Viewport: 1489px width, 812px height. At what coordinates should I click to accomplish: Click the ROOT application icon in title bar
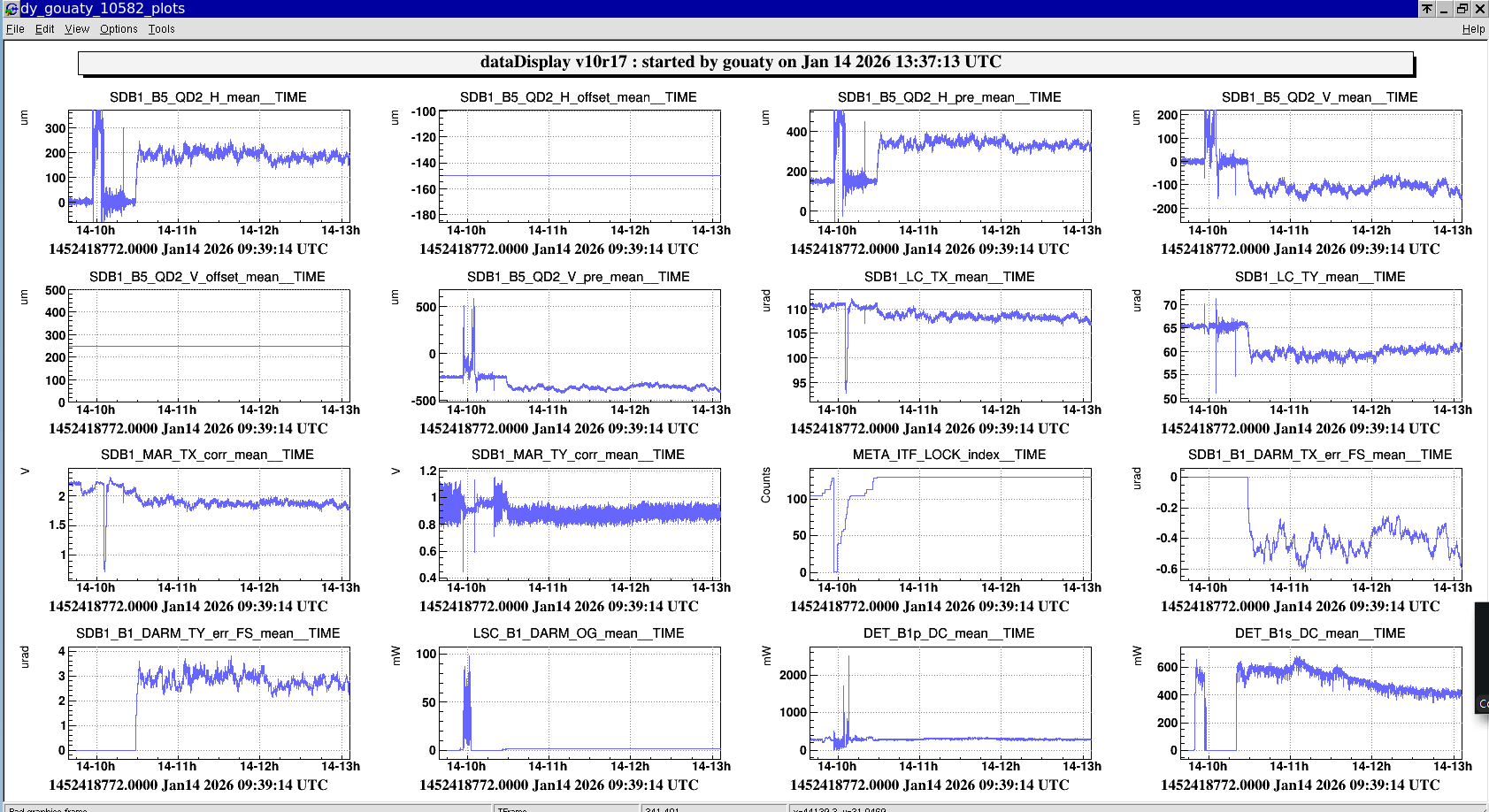[11, 9]
